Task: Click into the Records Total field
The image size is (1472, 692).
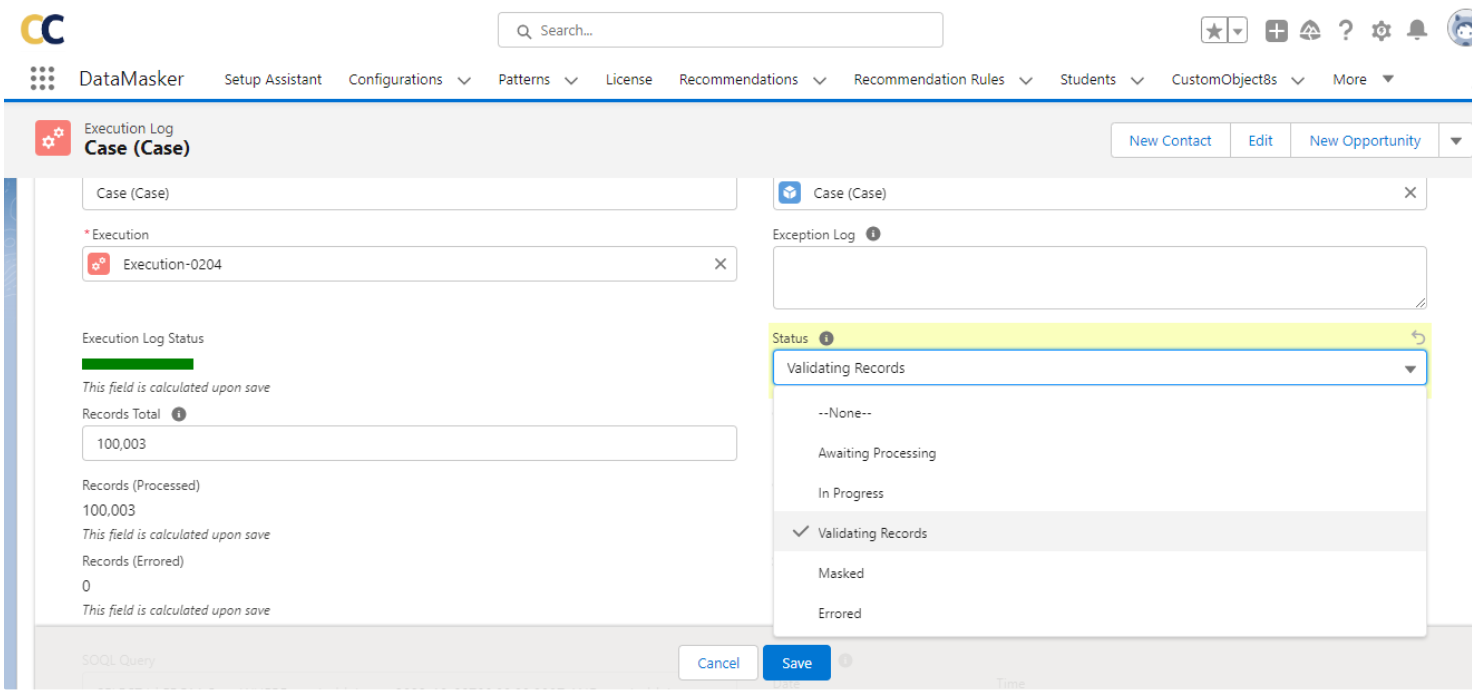Action: click(x=408, y=443)
